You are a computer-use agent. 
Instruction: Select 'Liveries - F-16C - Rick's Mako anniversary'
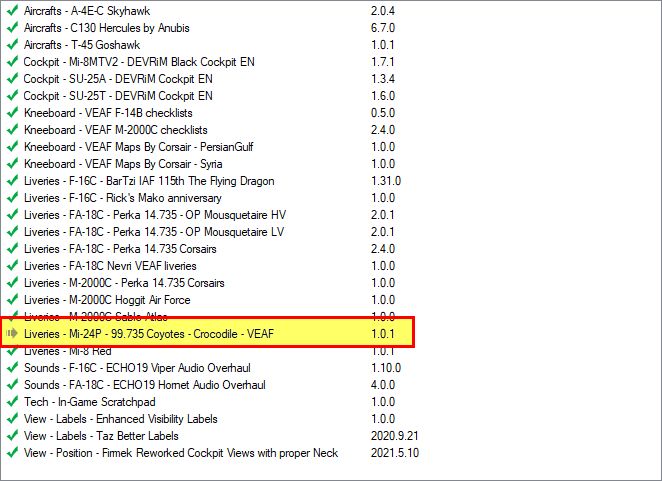[x=122, y=198]
